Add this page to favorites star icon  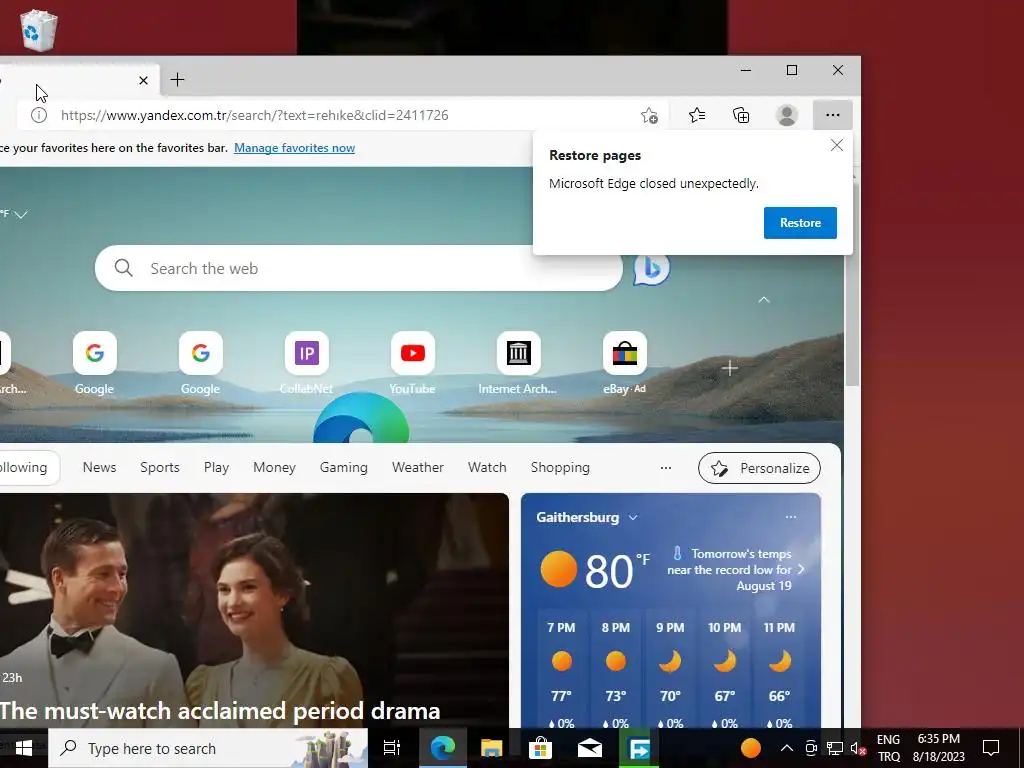[649, 116]
